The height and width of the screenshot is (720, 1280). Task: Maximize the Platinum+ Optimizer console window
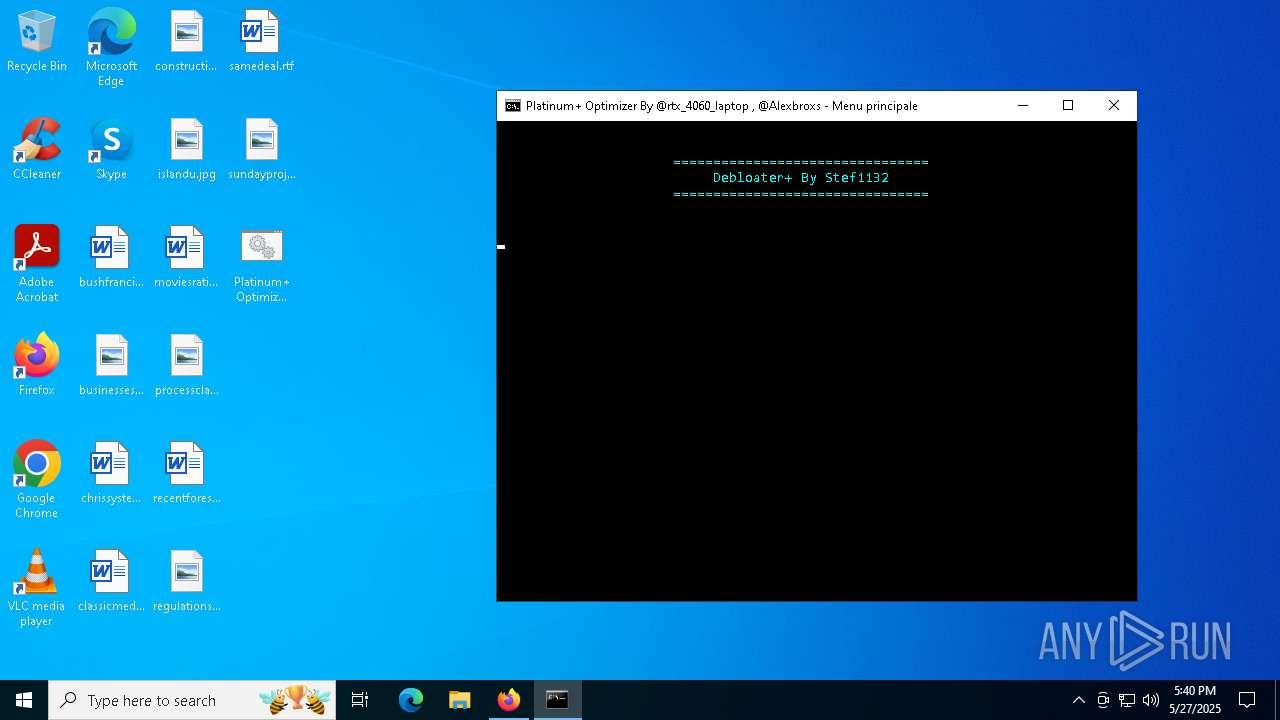pos(1068,106)
